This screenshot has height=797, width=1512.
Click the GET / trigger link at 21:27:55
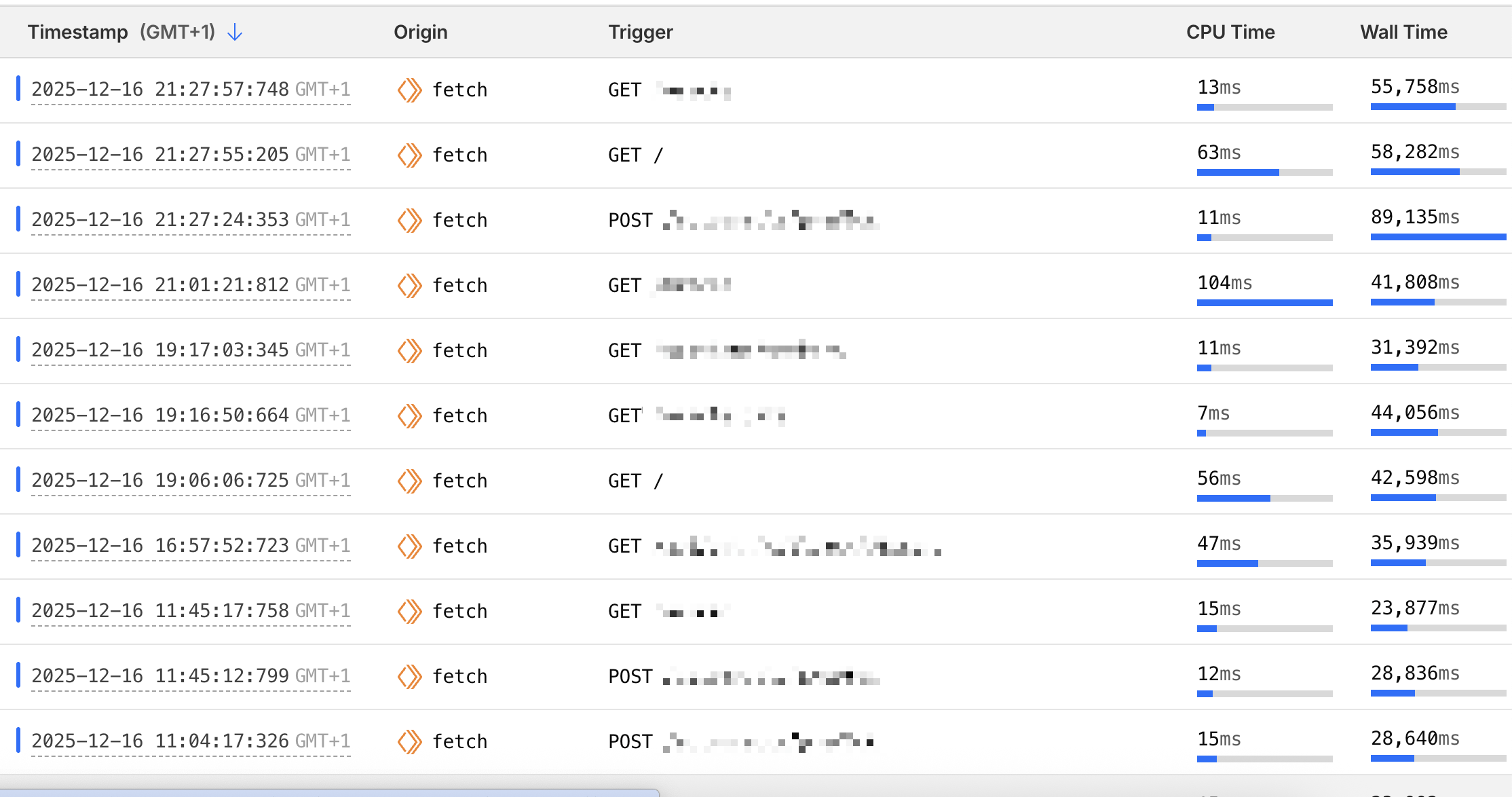click(635, 155)
